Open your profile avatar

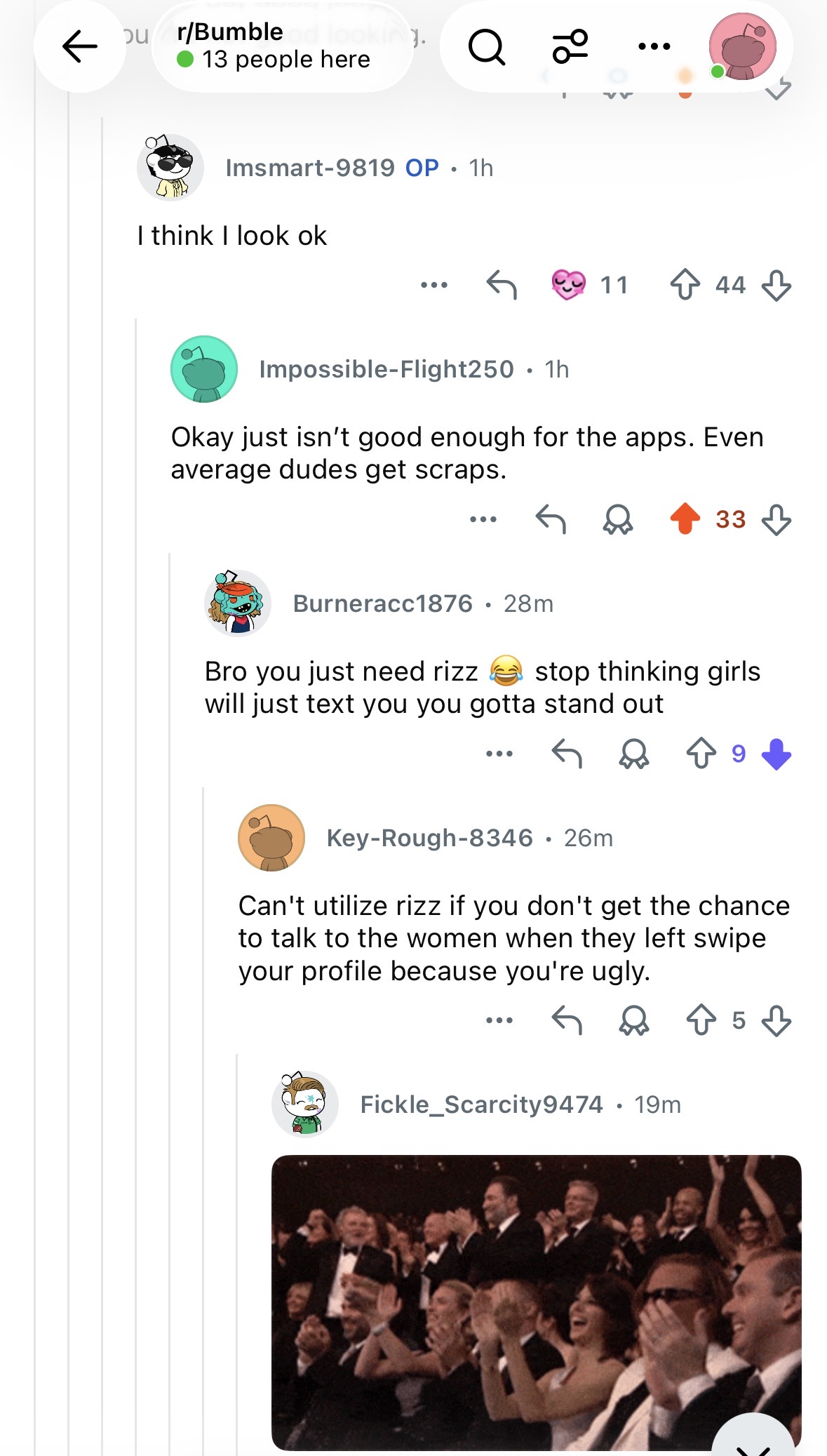742,46
